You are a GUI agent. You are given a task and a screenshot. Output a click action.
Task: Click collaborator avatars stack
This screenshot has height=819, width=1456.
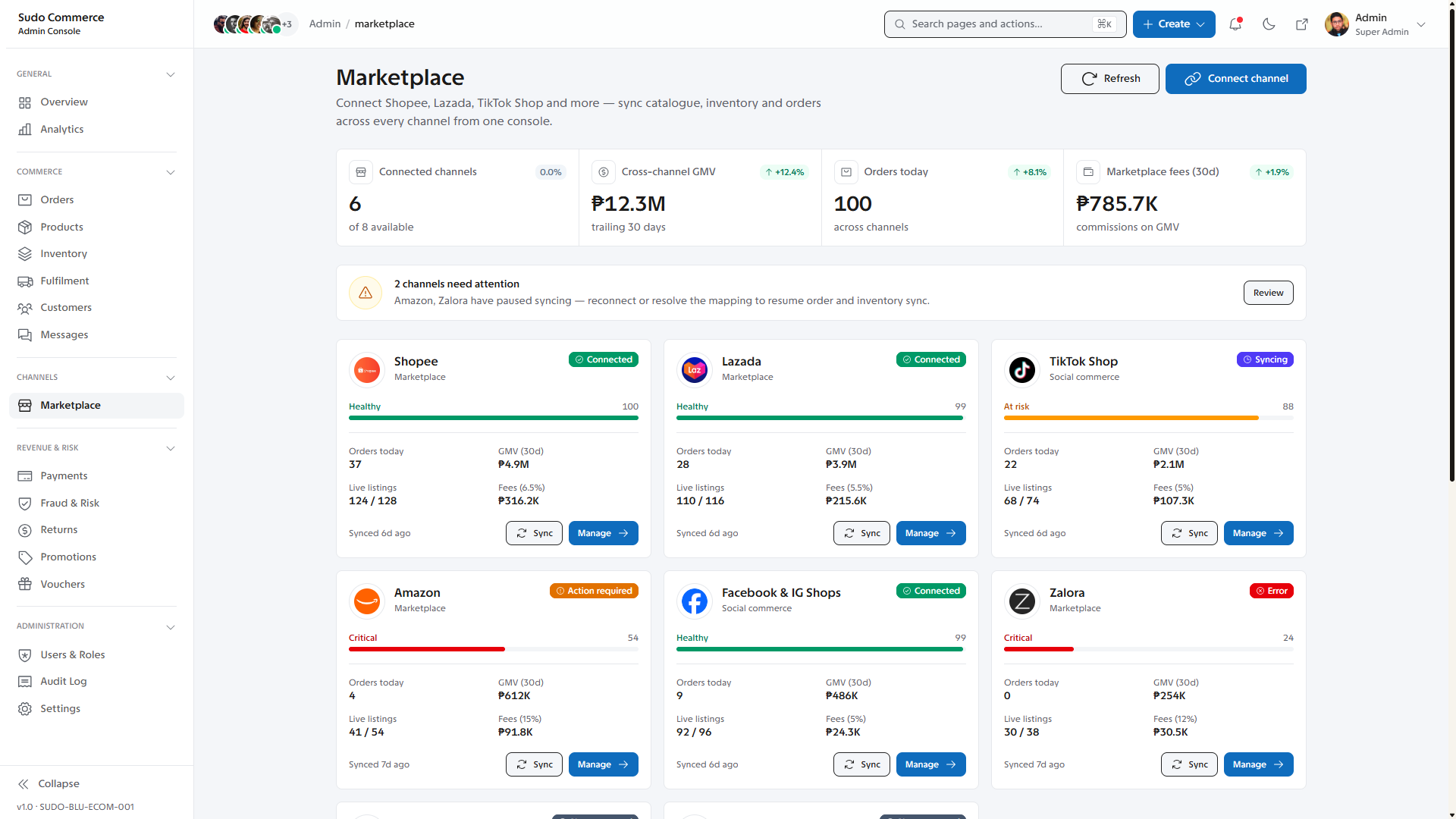255,24
